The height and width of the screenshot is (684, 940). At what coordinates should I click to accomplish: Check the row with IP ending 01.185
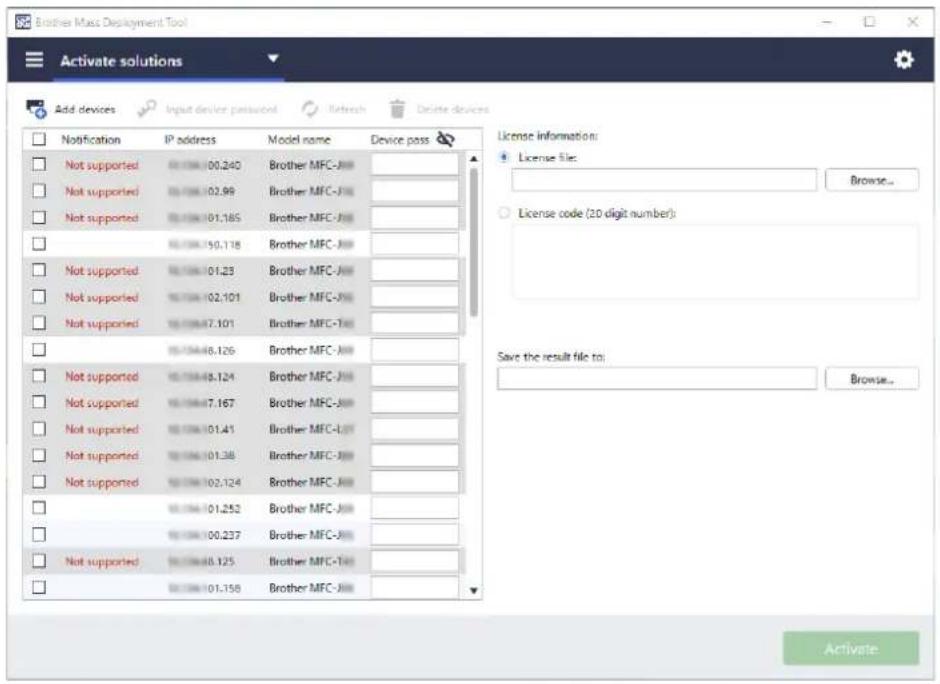39,217
